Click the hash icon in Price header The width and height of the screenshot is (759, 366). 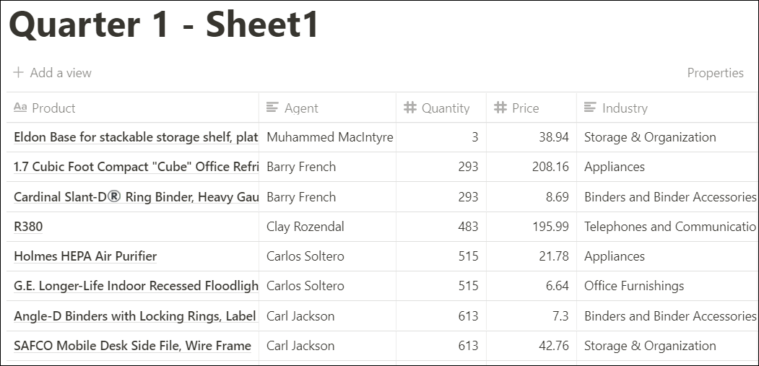(501, 107)
